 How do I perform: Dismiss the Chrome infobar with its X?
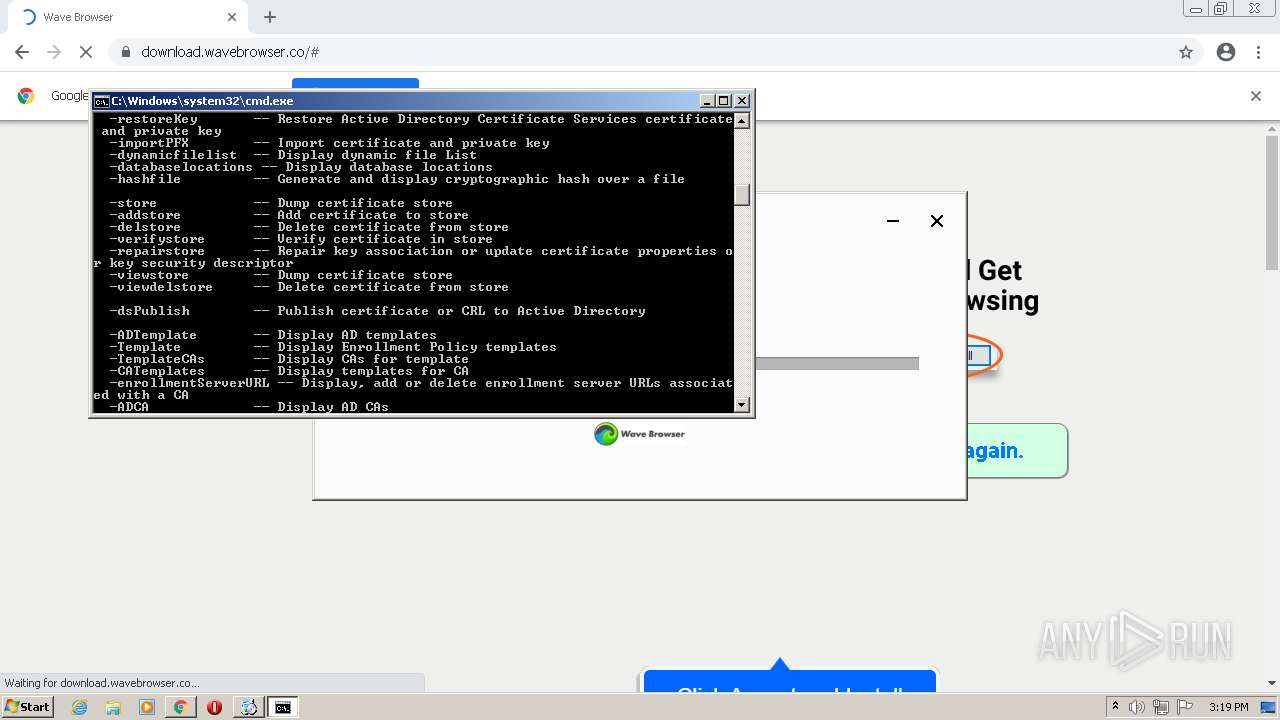1256,96
